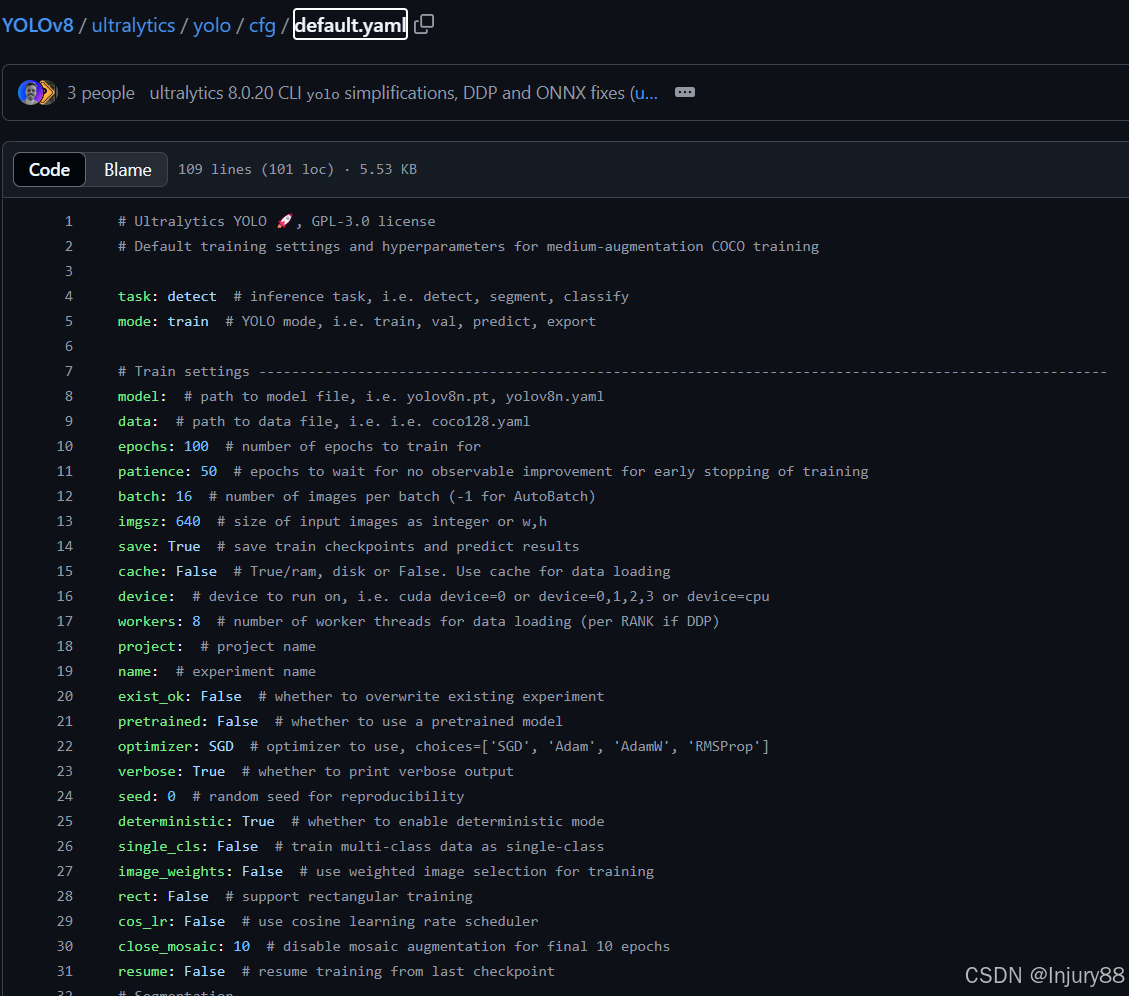Image resolution: width=1129 pixels, height=996 pixels.
Task: Switch to the Blame tab
Action: click(x=127, y=169)
